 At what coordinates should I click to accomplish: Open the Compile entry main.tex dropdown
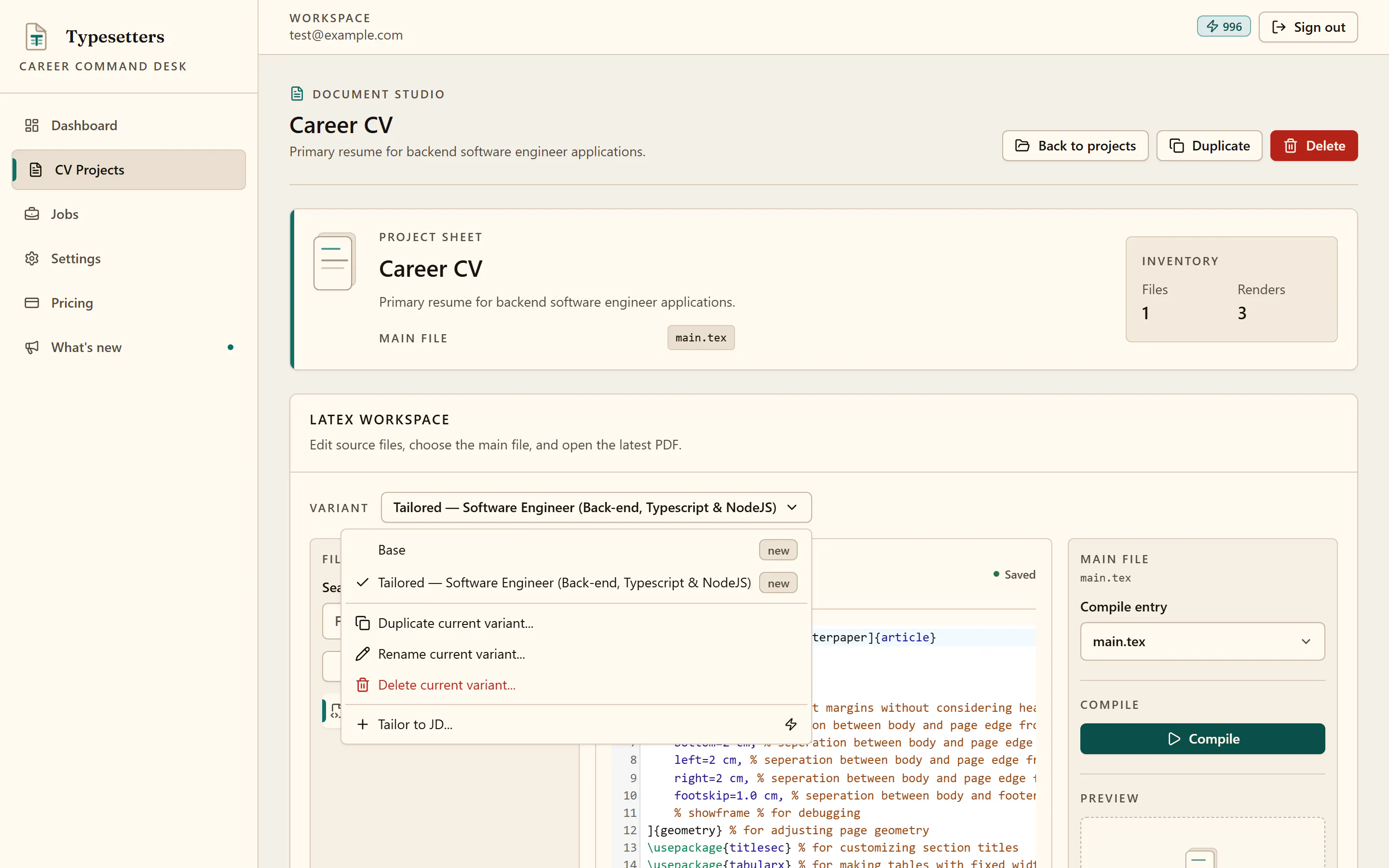[1202, 641]
